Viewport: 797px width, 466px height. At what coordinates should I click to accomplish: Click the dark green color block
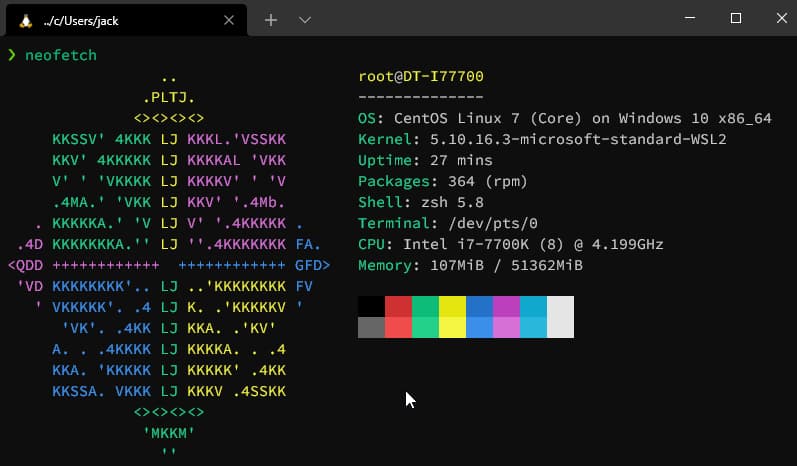click(425, 306)
